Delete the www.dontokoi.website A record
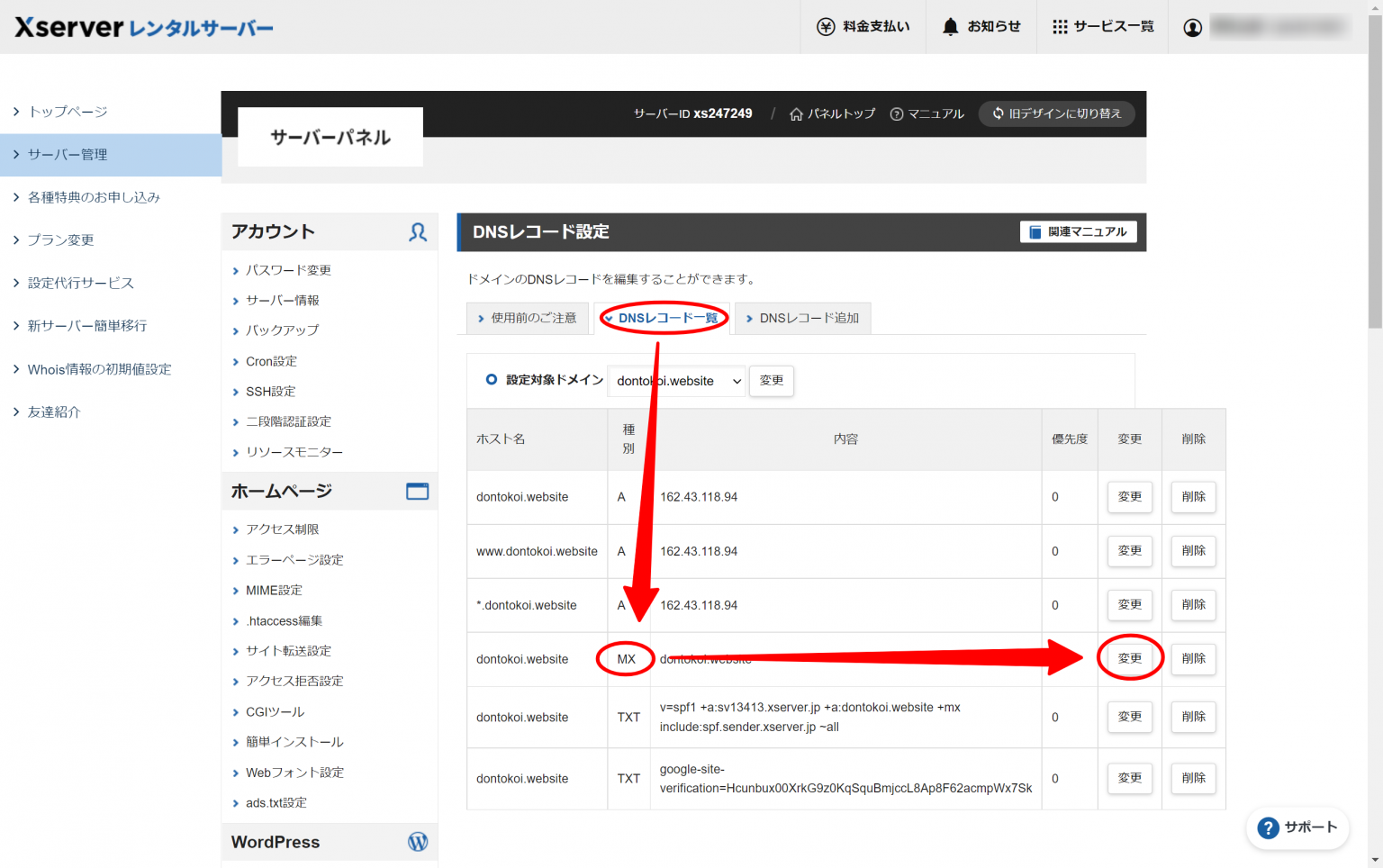Screen dimensions: 1383x868 pyautogui.click(x=1193, y=551)
